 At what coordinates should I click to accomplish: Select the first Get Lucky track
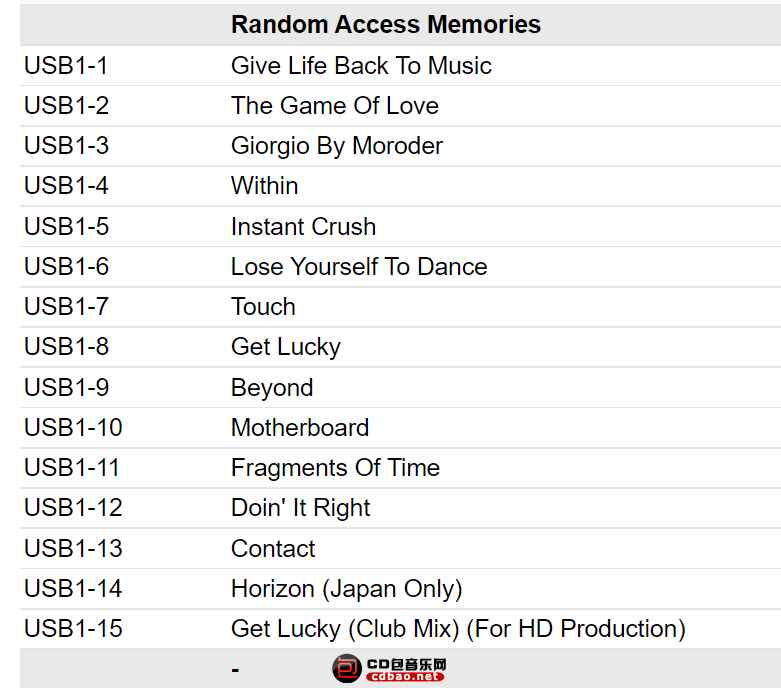(x=286, y=347)
